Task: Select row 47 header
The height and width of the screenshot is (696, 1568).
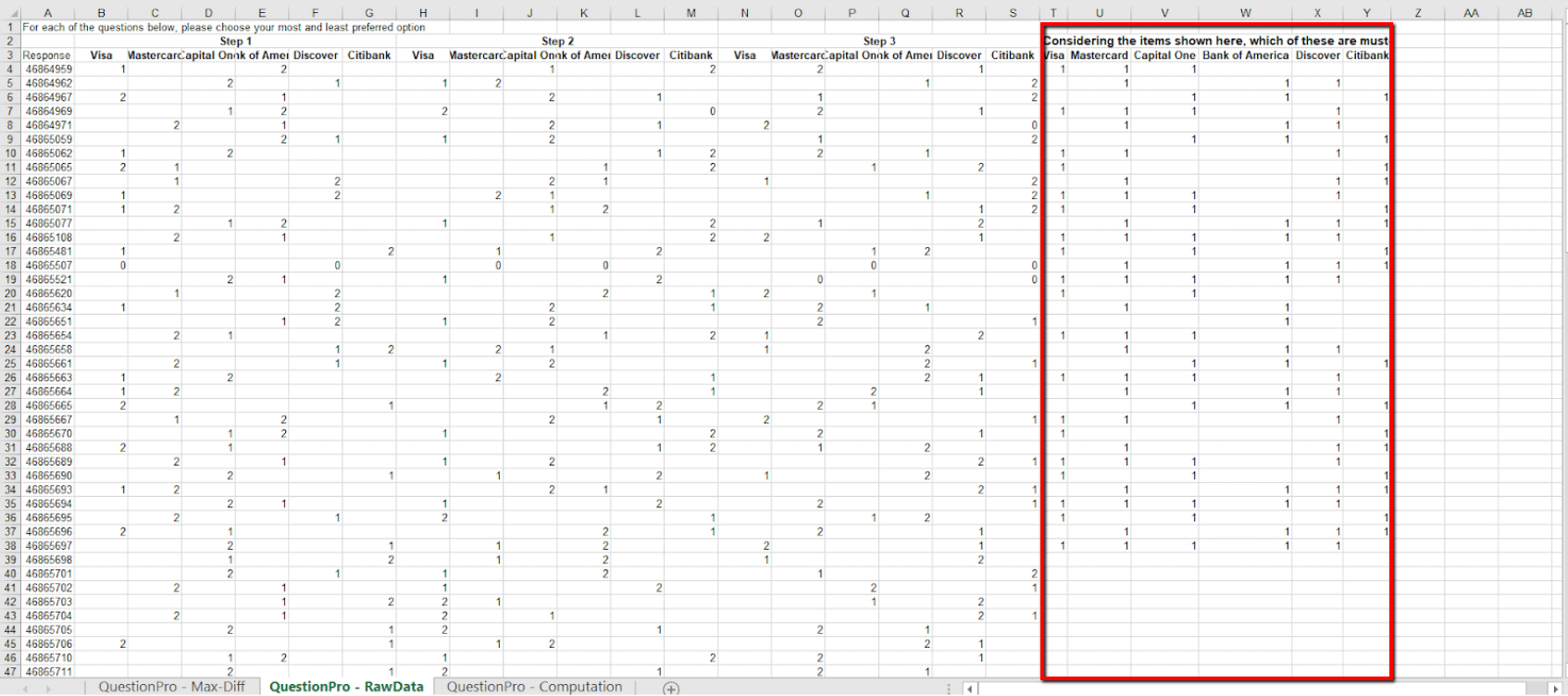Action: [x=10, y=672]
